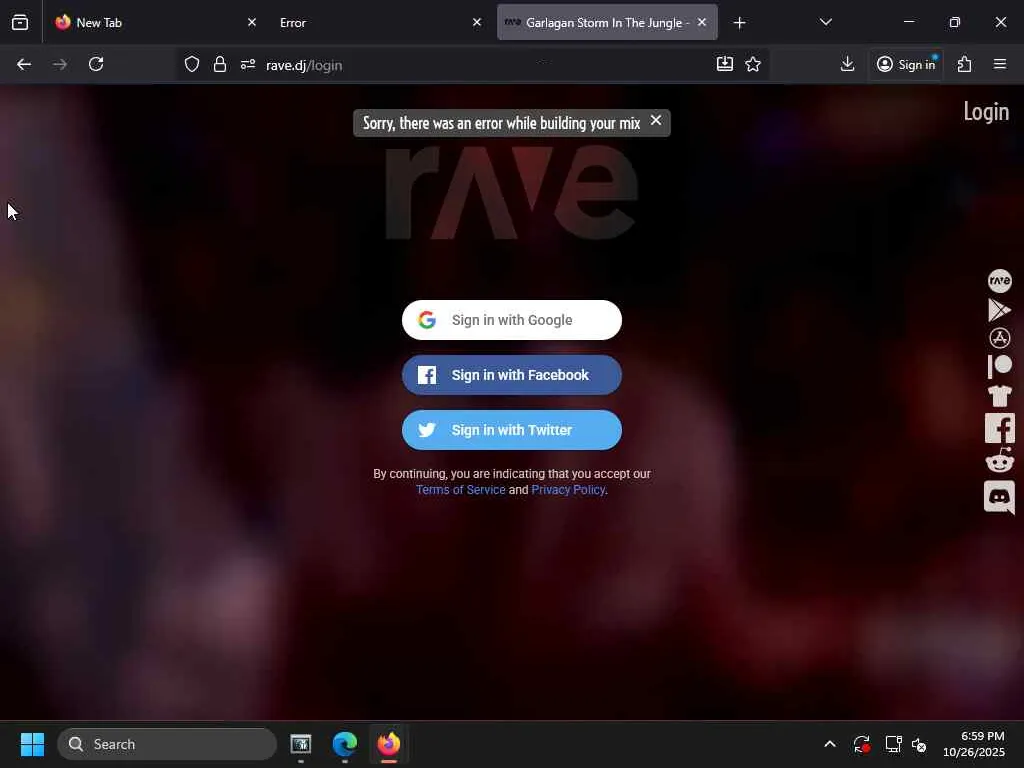Show hidden system tray icons
The width and height of the screenshot is (1024, 768).
click(829, 744)
